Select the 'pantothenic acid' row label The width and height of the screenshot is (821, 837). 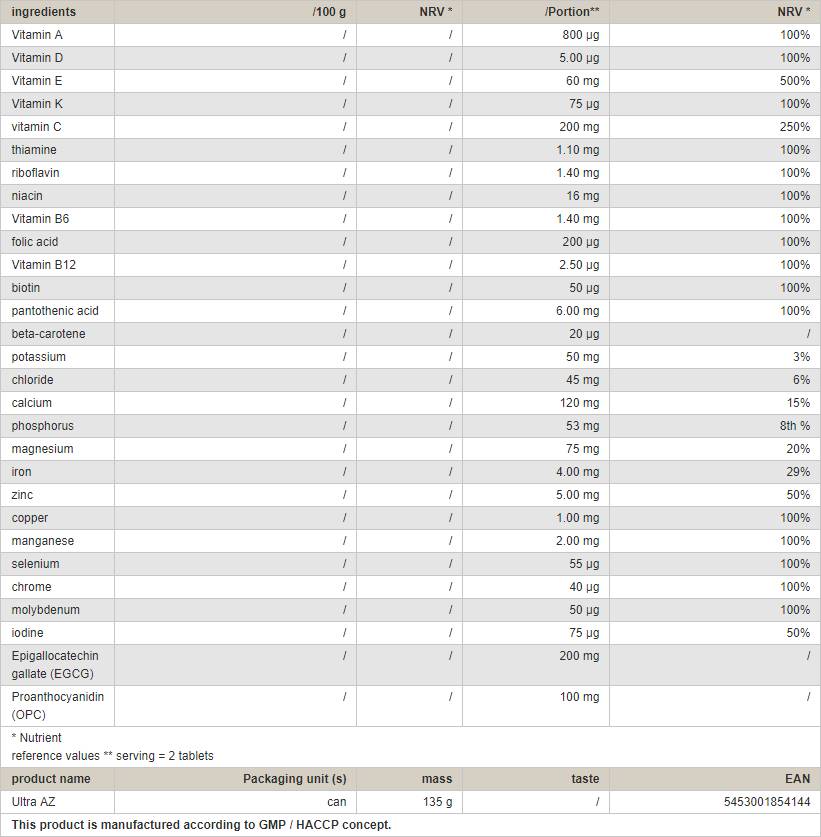click(55, 311)
